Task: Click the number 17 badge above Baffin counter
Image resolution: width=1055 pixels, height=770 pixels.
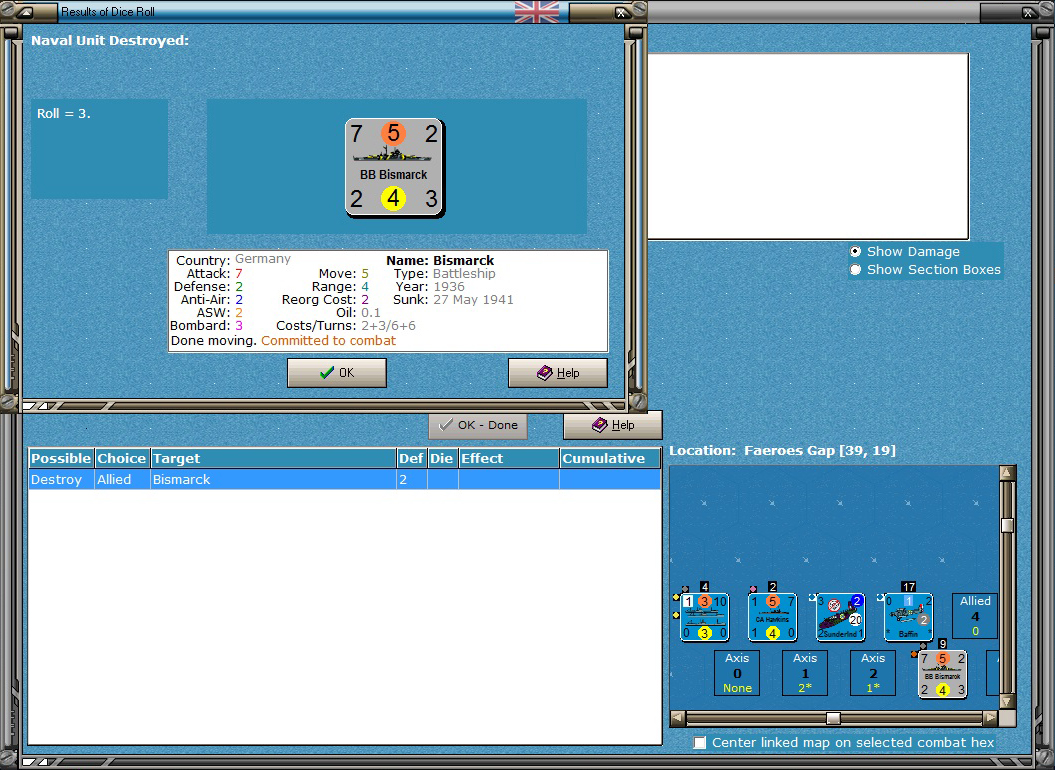Action: click(x=908, y=587)
